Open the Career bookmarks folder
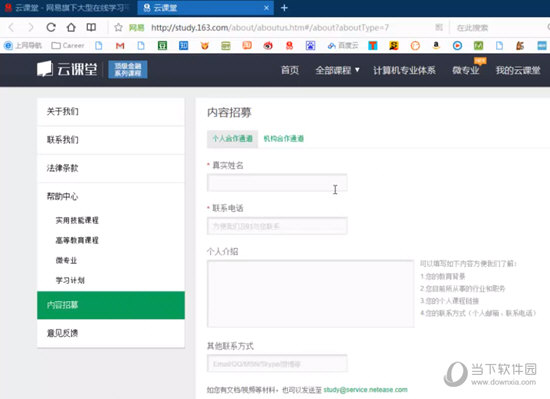This screenshot has width=550, height=399. click(68, 46)
